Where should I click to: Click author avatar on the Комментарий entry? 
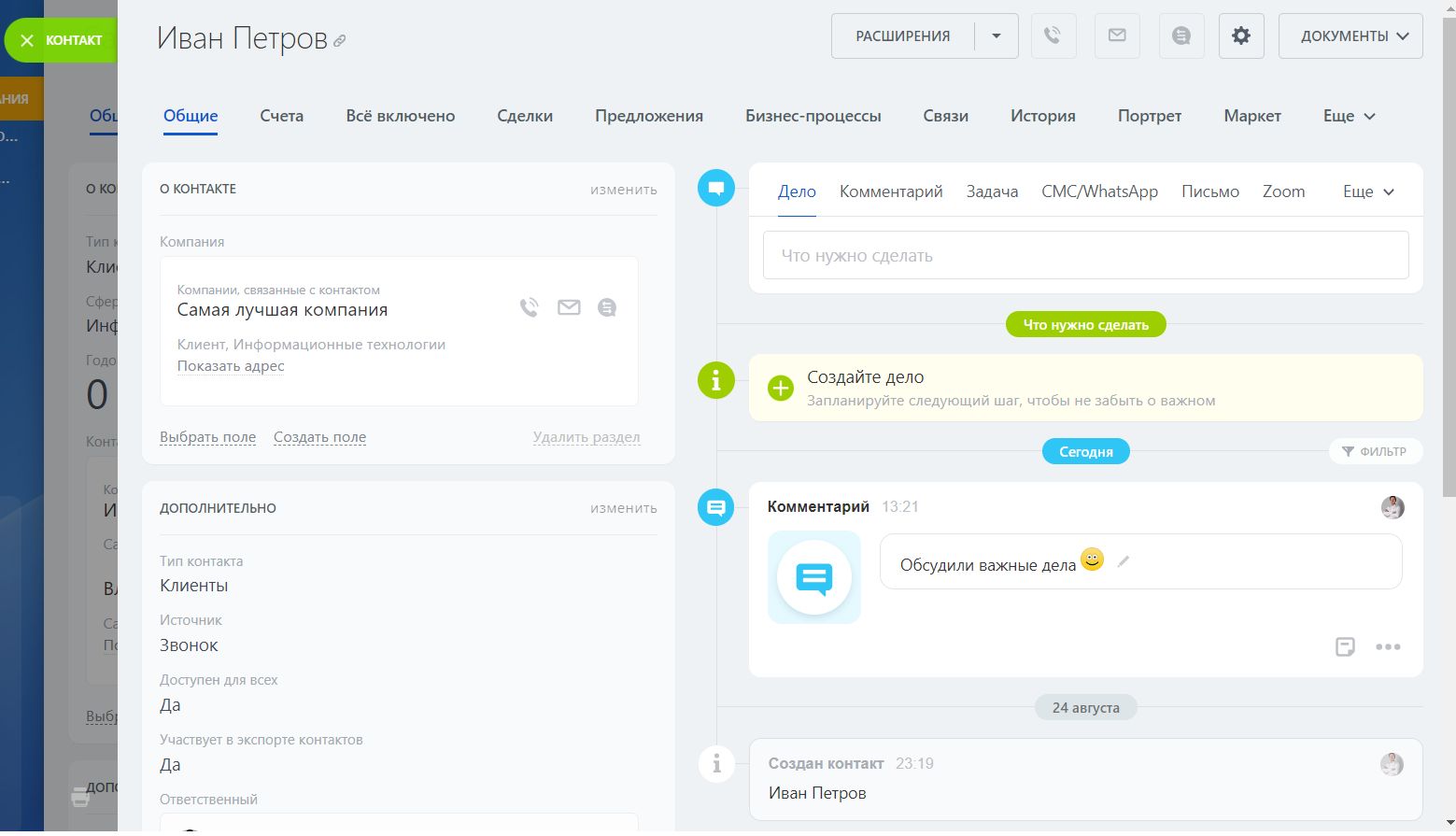[x=1392, y=507]
